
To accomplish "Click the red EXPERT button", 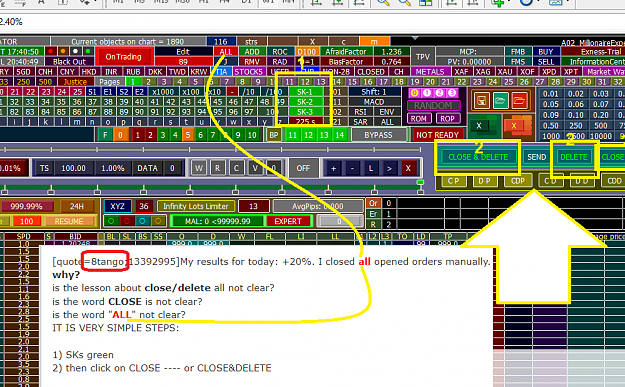I will [288, 221].
